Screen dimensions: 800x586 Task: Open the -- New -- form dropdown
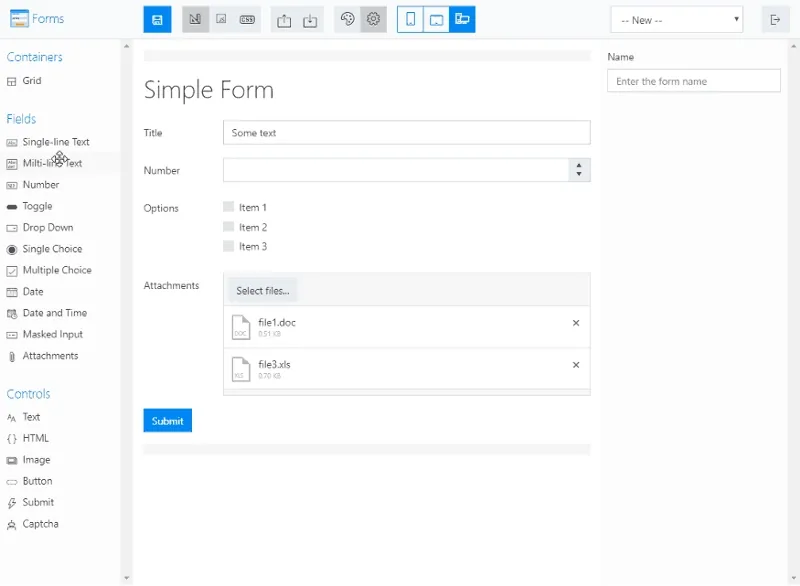(677, 20)
